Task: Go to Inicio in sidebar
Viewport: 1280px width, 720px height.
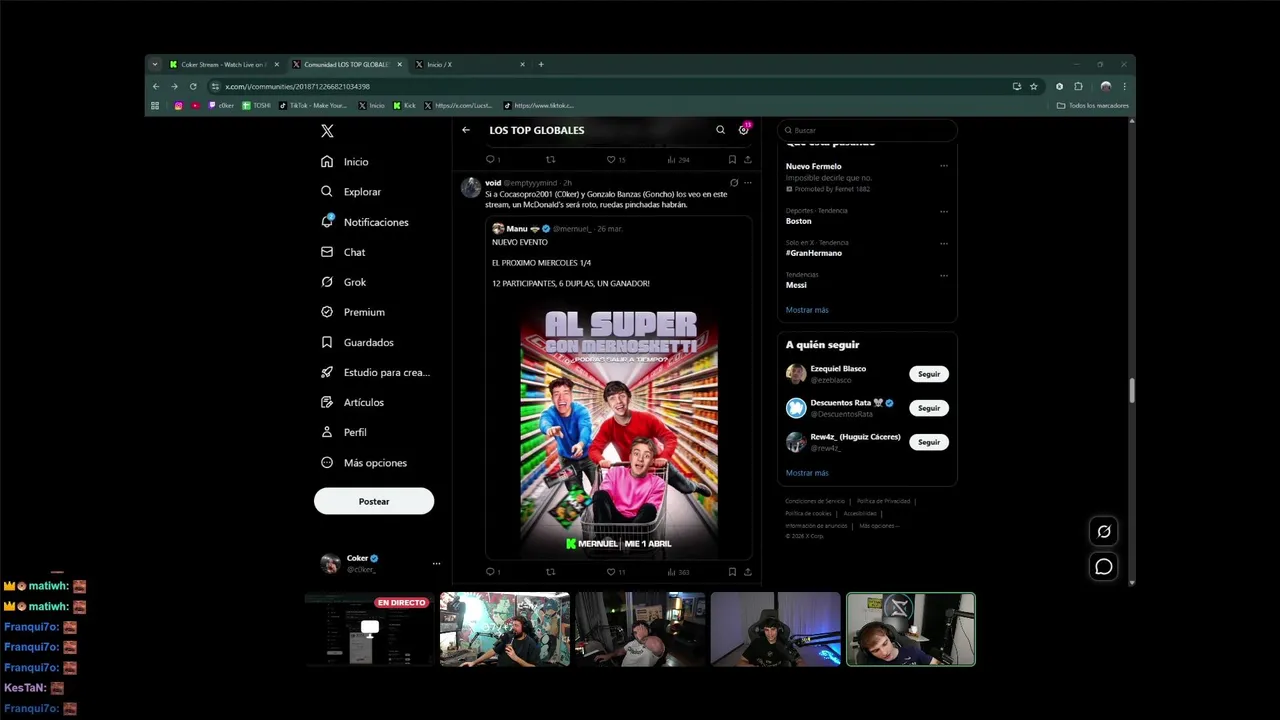Action: pos(345,162)
